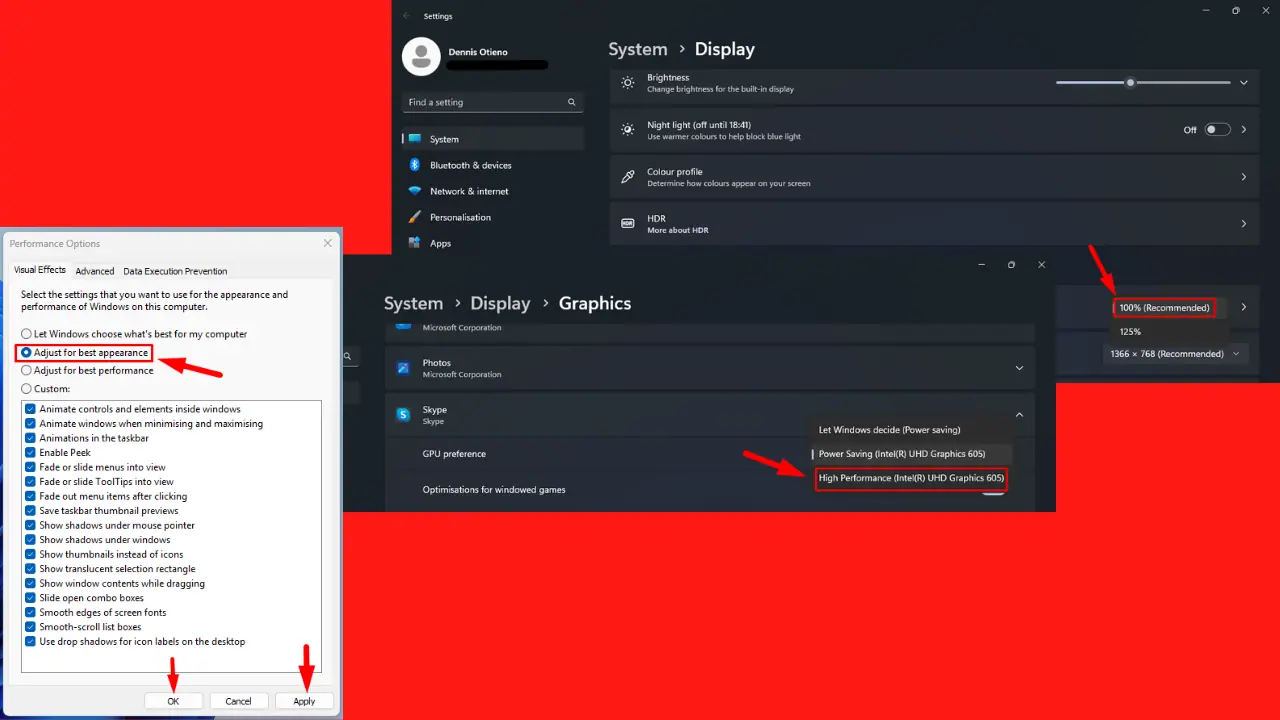Open Colour profile chevron

pyautogui.click(x=1244, y=177)
